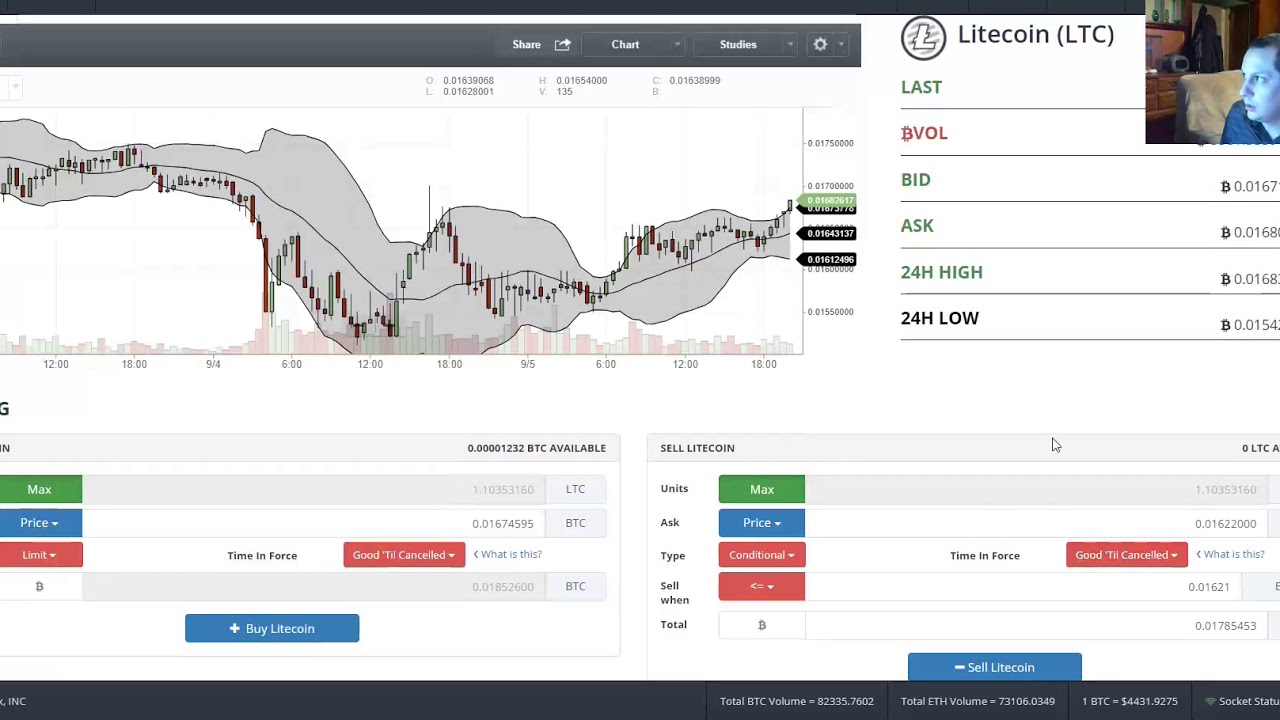The height and width of the screenshot is (720, 1280).
Task: Click the bid price field 0.01674595
Action: (313, 523)
